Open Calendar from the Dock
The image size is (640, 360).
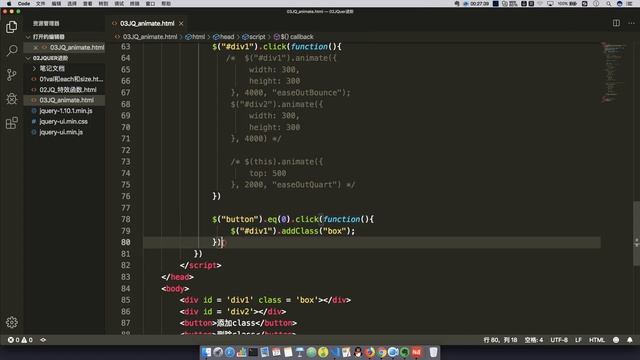276,352
